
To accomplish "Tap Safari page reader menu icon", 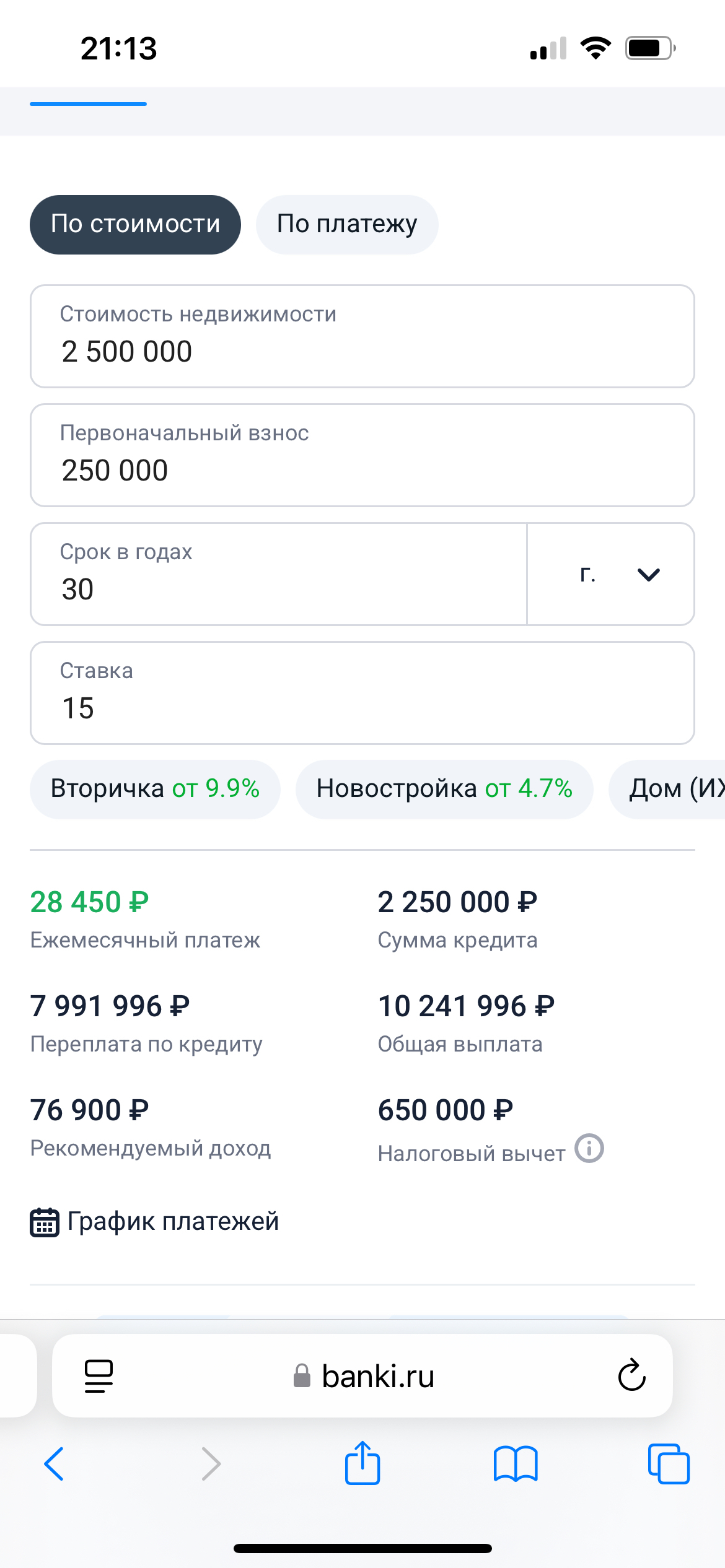I will pyautogui.click(x=99, y=1376).
